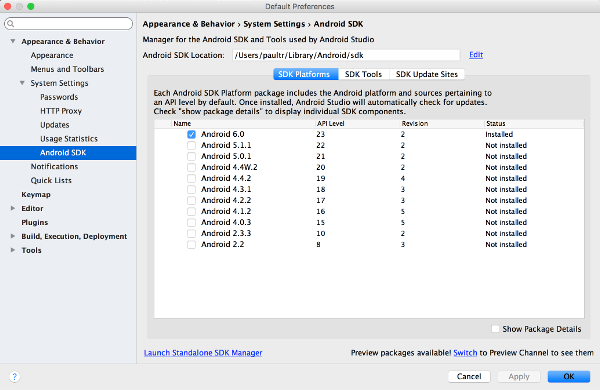Expand the Editor tree arrow
Image resolution: width=600 pixels, height=390 pixels.
point(13,208)
